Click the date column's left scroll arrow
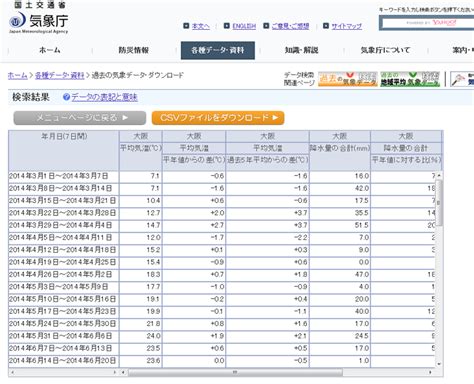The width and height of the screenshot is (474, 384). click(13, 372)
